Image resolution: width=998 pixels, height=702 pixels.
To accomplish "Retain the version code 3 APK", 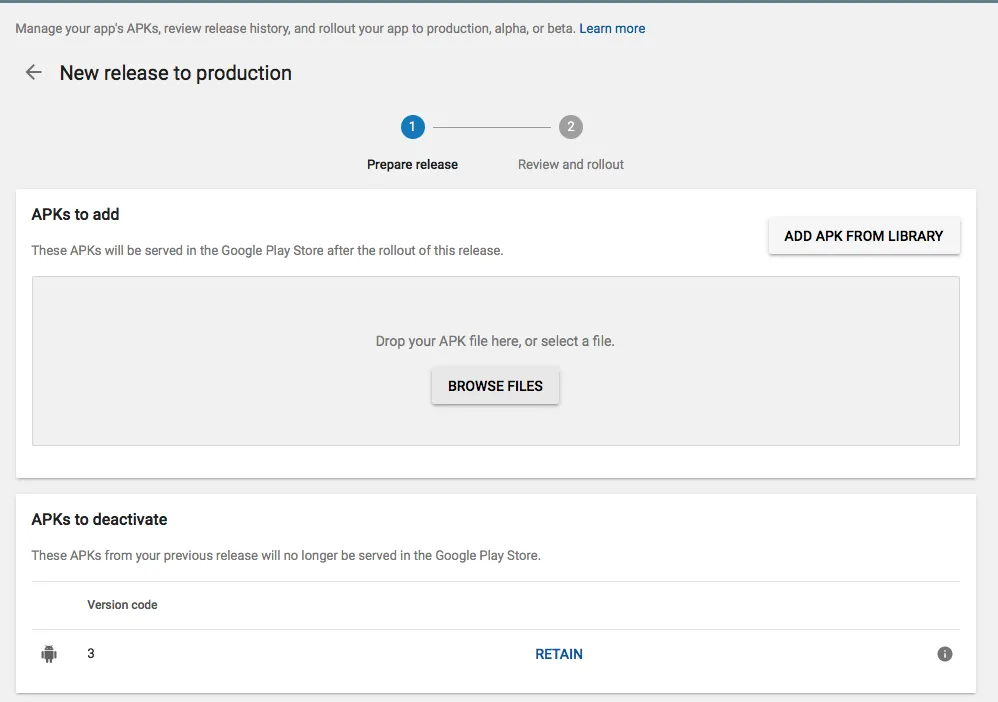I will (x=559, y=654).
